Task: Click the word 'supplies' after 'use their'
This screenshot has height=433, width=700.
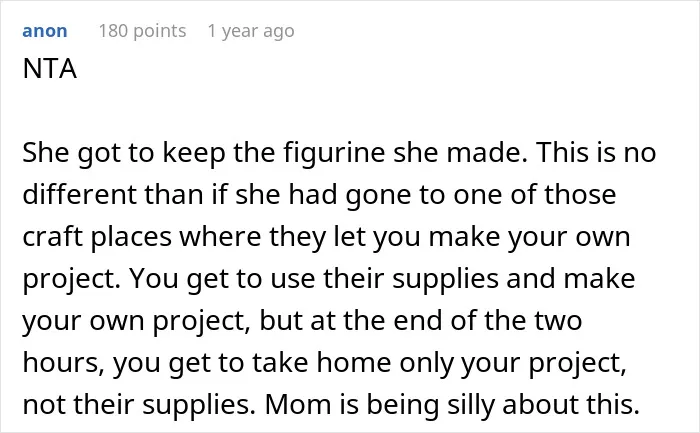Action: [x=446, y=279]
